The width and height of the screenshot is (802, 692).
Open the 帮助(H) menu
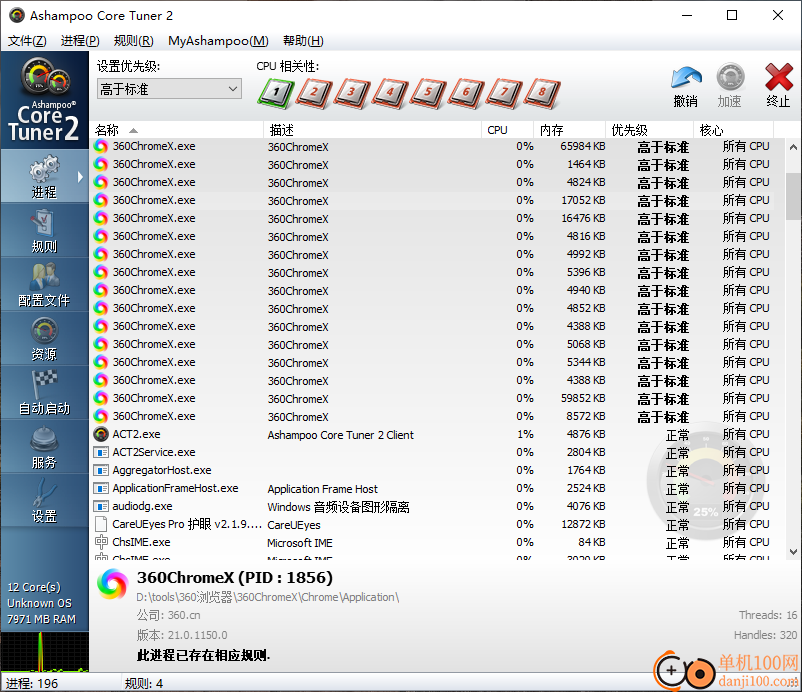303,41
